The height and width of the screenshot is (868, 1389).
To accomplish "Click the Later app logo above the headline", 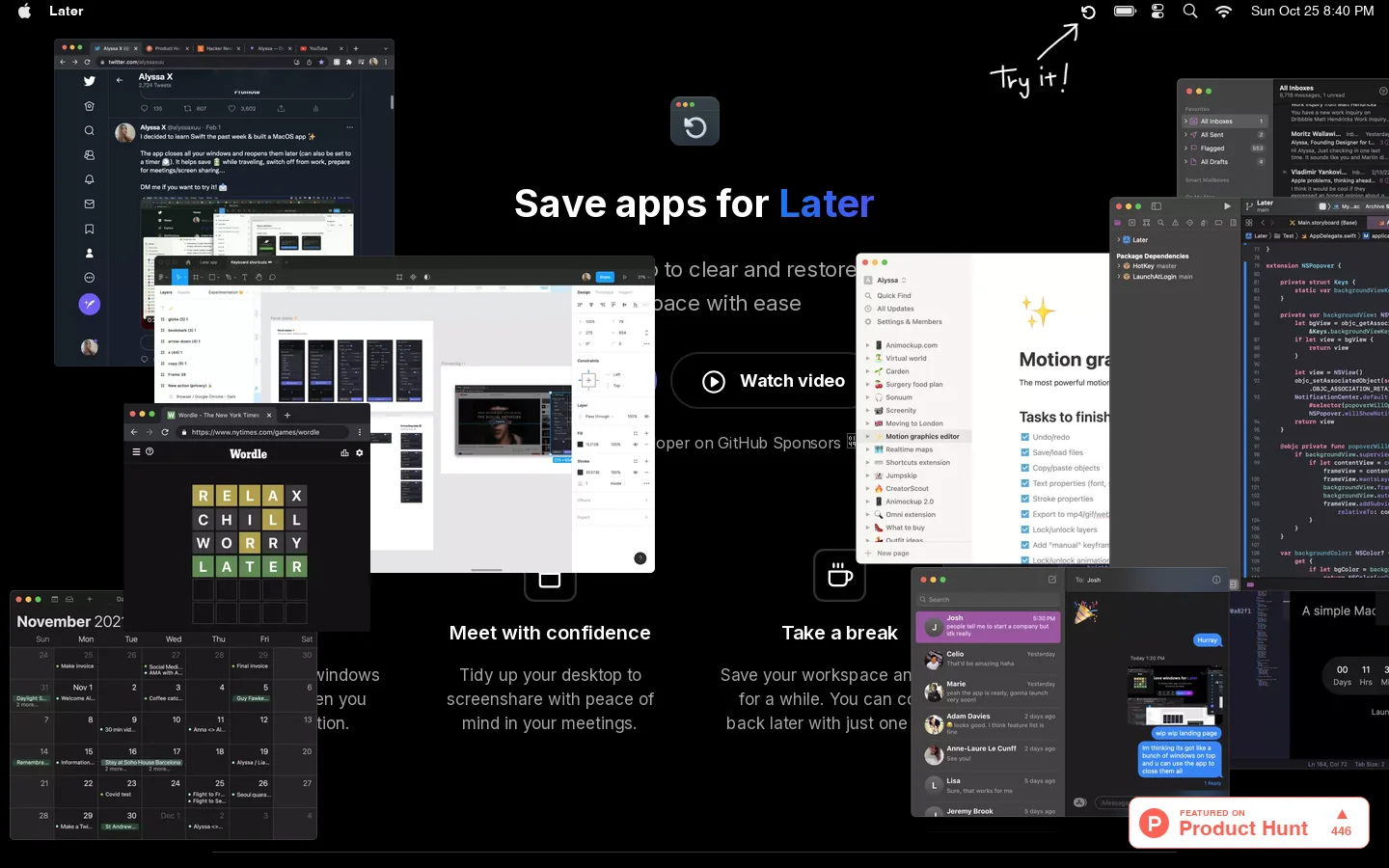I will click(694, 122).
